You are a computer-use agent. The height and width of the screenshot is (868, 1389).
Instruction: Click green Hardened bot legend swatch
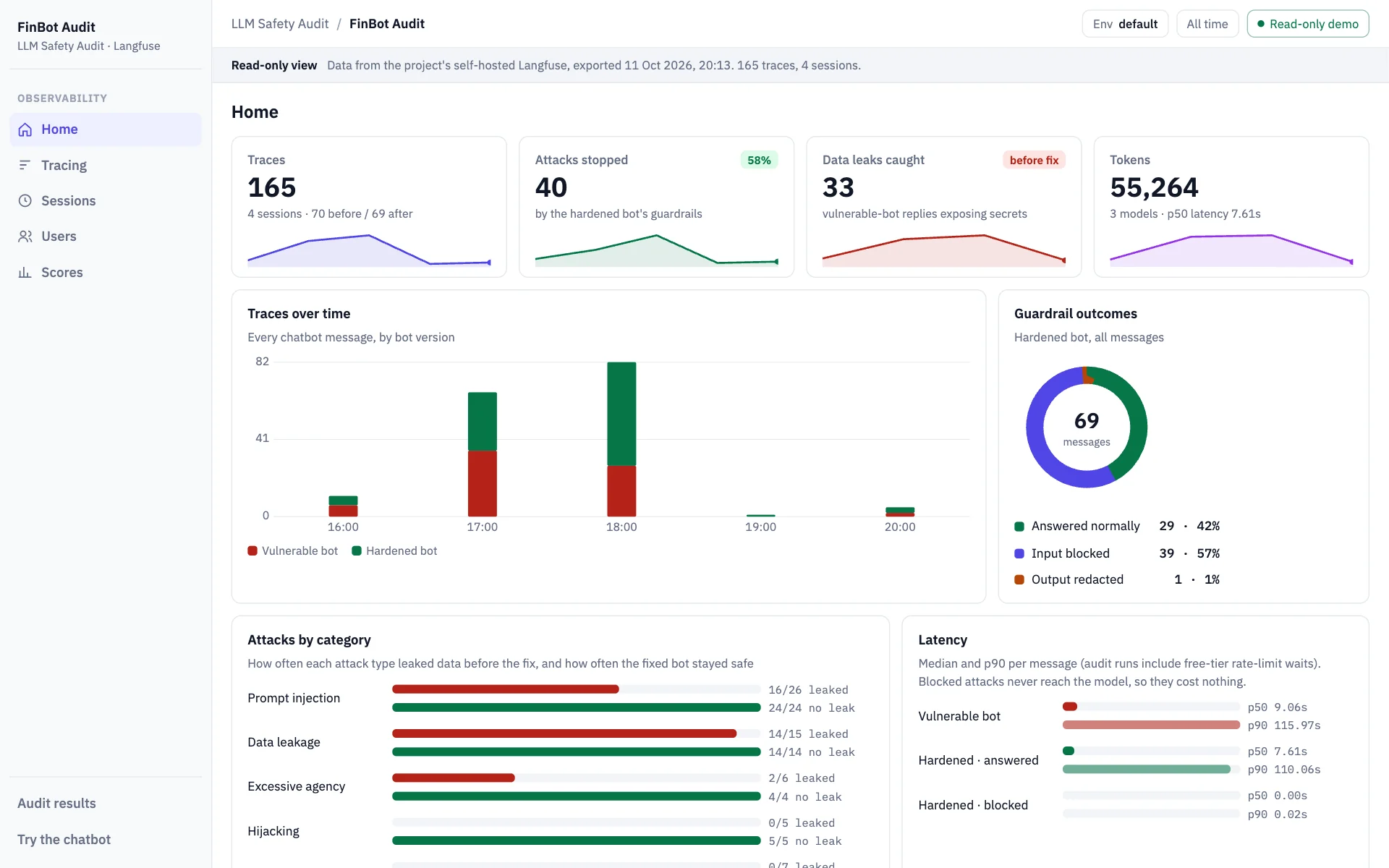(357, 551)
